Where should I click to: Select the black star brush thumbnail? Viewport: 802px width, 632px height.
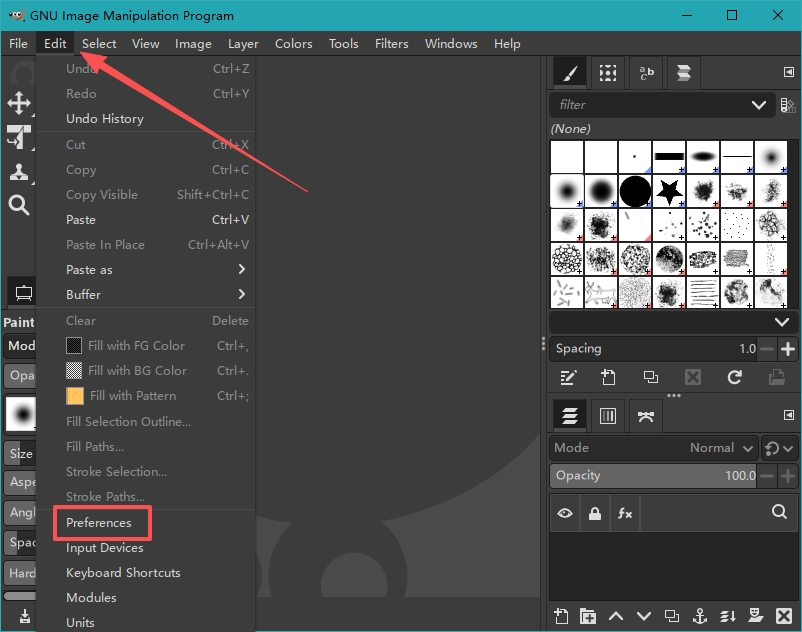coord(669,191)
